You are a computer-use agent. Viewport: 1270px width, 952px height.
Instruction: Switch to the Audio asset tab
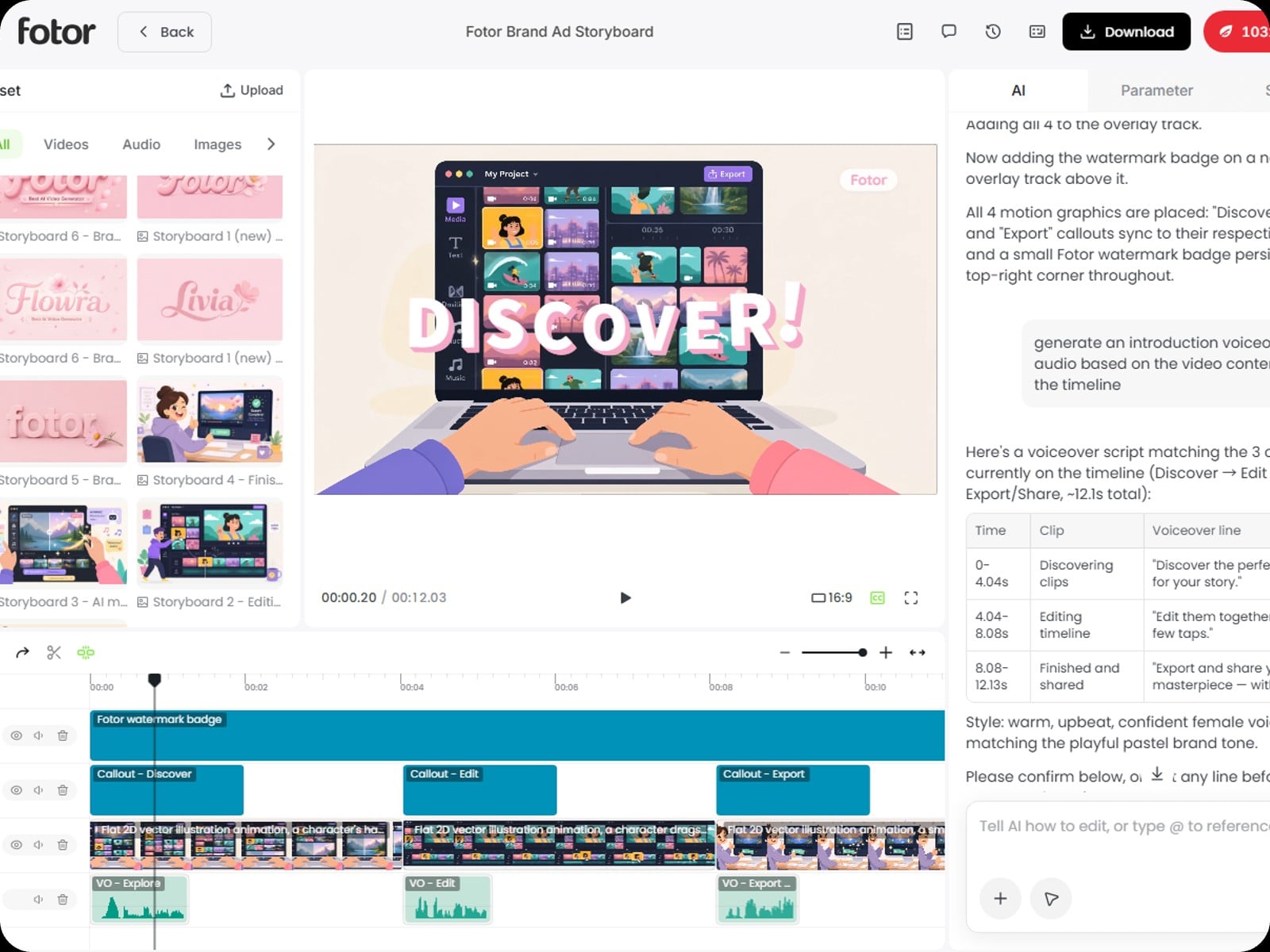141,144
